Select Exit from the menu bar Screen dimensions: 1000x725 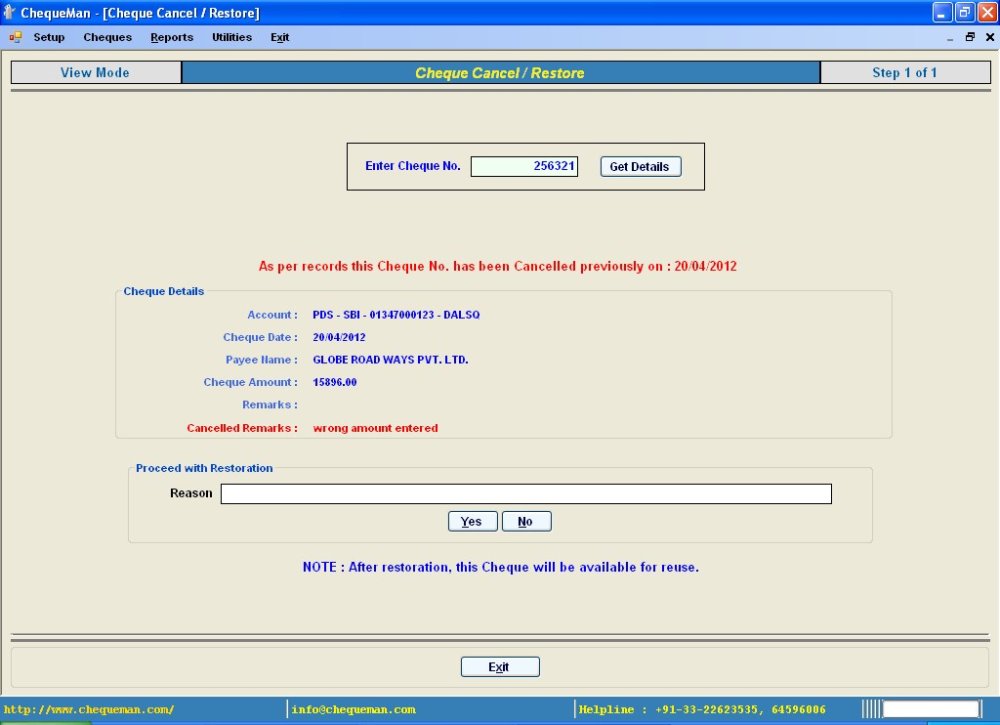(x=279, y=37)
